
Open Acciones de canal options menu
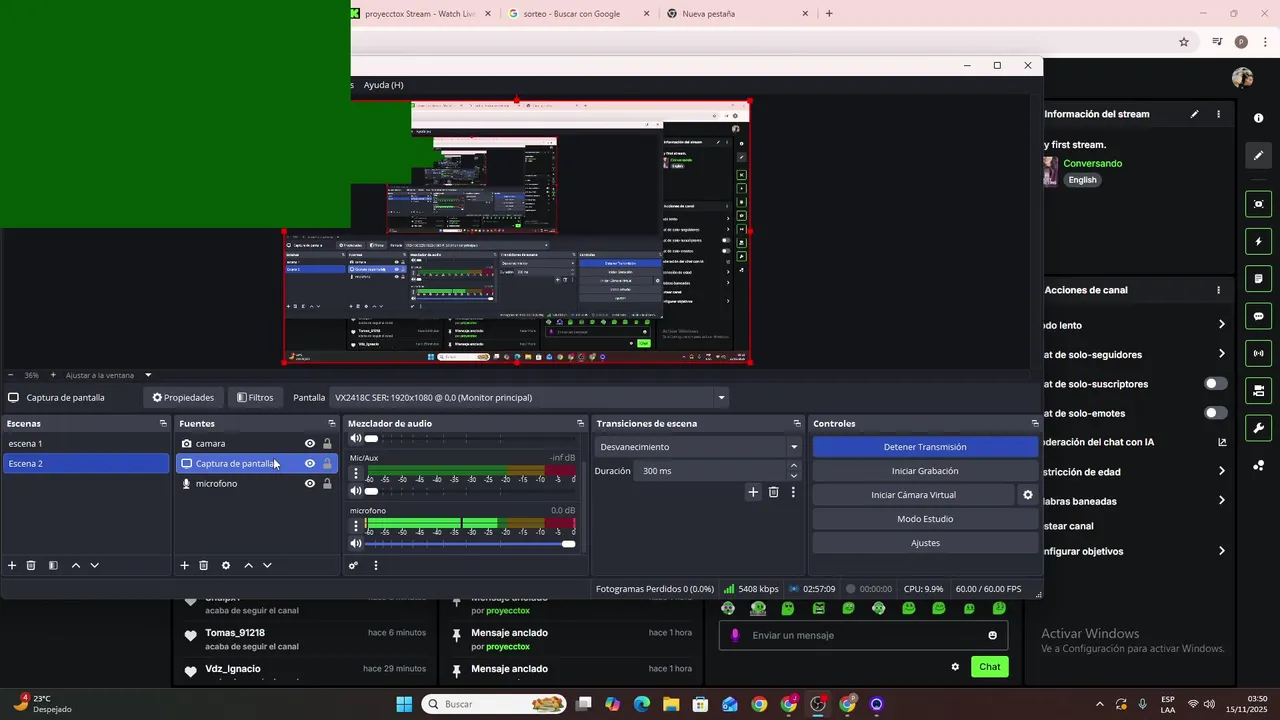(1218, 290)
